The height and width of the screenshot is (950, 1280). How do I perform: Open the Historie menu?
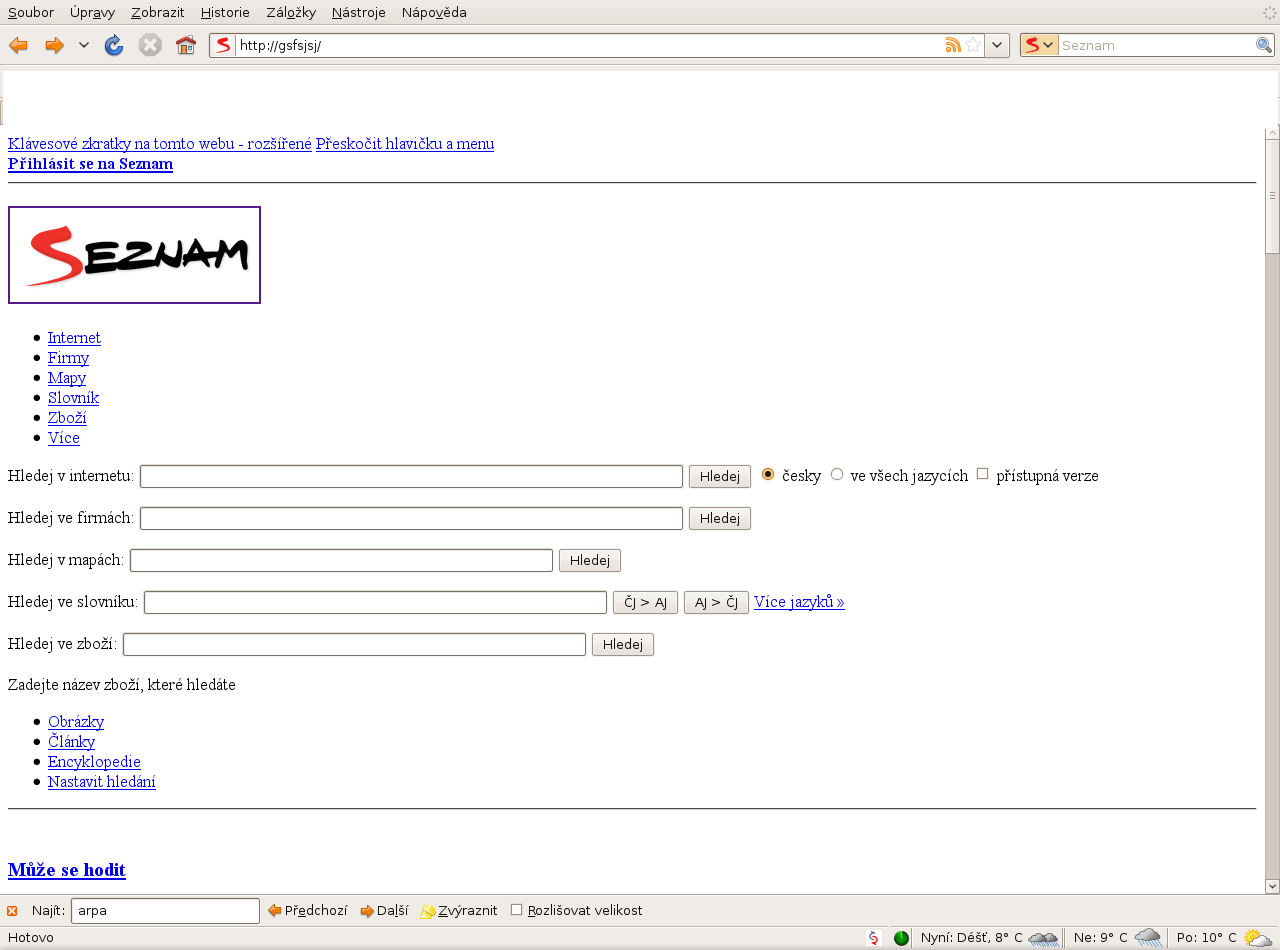pos(225,13)
